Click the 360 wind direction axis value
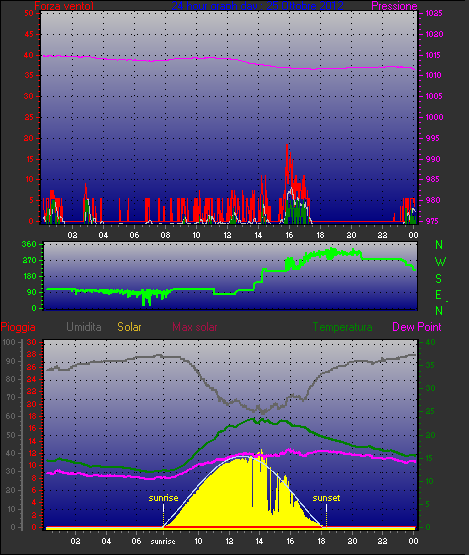Image resolution: width=469 pixels, height=555 pixels. pos(29,244)
